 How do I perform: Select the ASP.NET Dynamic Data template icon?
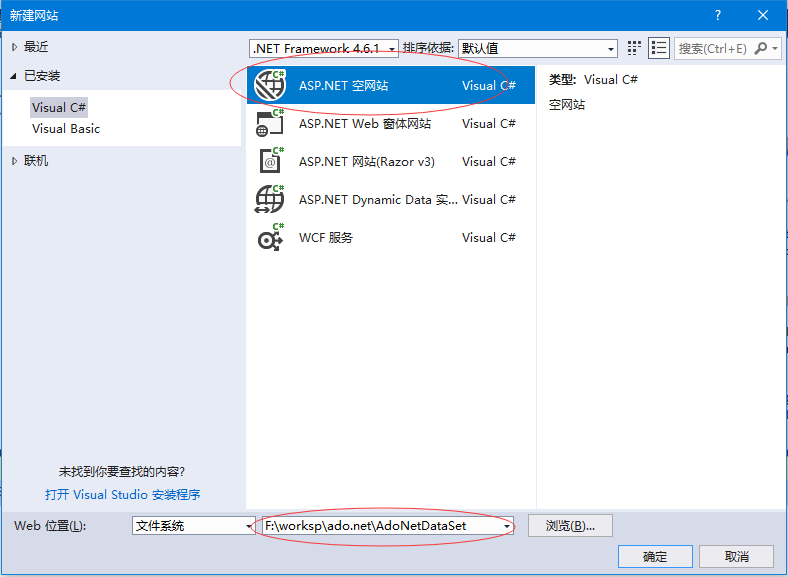coord(270,200)
